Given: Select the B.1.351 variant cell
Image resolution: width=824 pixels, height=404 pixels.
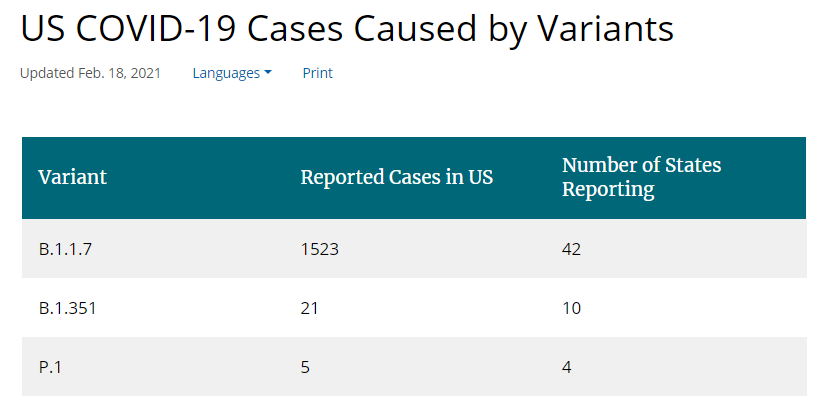Looking at the screenshot, I should [x=68, y=308].
